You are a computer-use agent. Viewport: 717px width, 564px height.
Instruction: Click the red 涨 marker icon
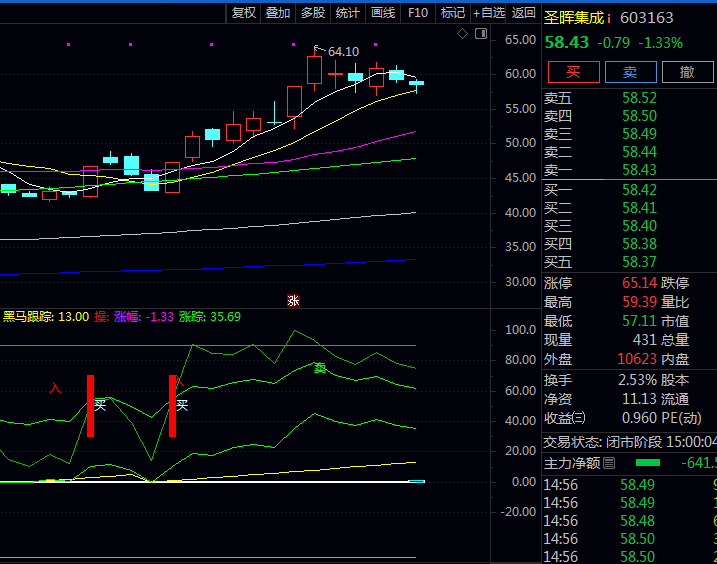pyautogui.click(x=294, y=300)
